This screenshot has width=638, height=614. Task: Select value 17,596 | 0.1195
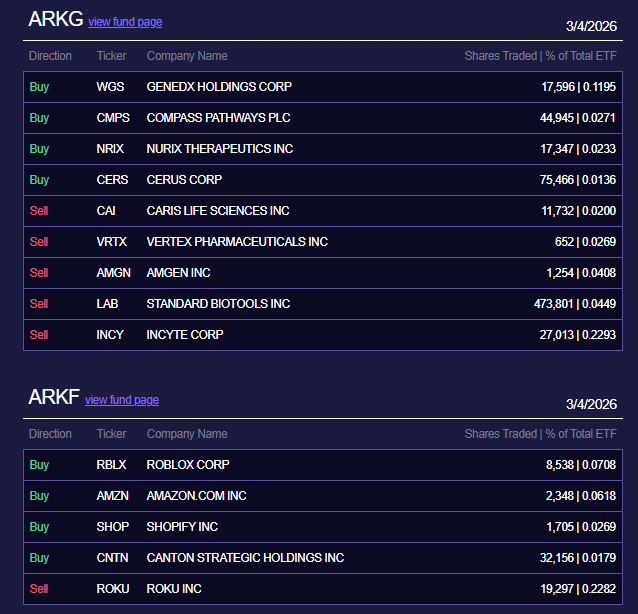pos(578,87)
